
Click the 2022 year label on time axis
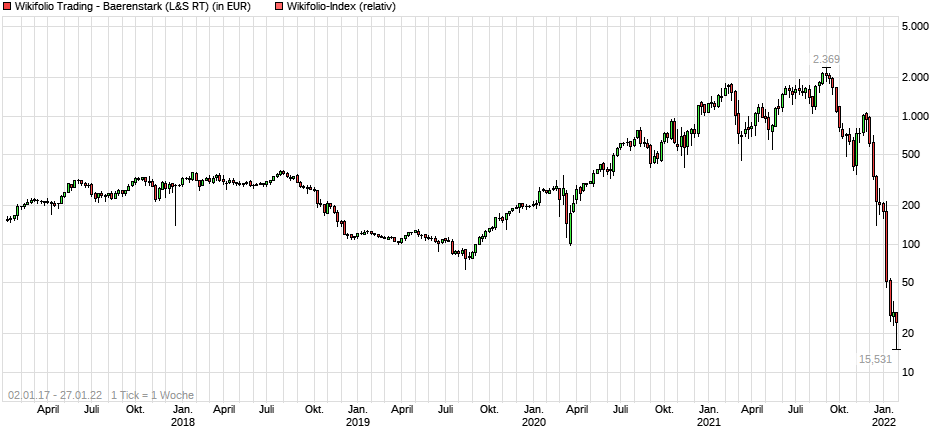click(885, 422)
